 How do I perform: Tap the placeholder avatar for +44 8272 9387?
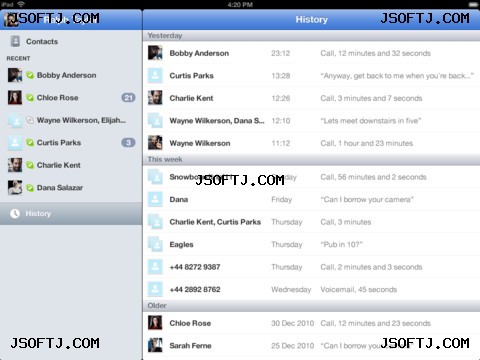tap(155, 267)
